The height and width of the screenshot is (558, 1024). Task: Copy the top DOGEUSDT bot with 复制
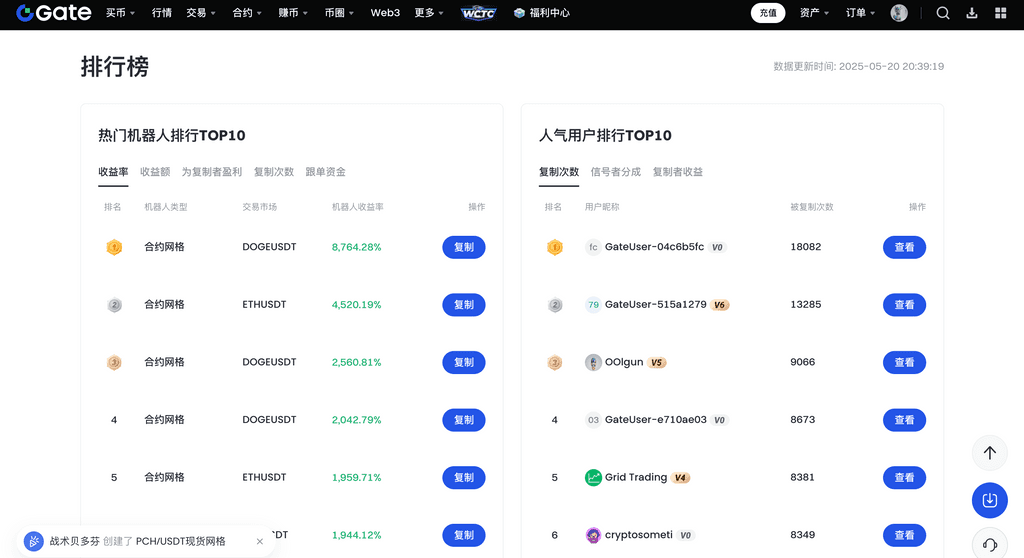point(464,247)
